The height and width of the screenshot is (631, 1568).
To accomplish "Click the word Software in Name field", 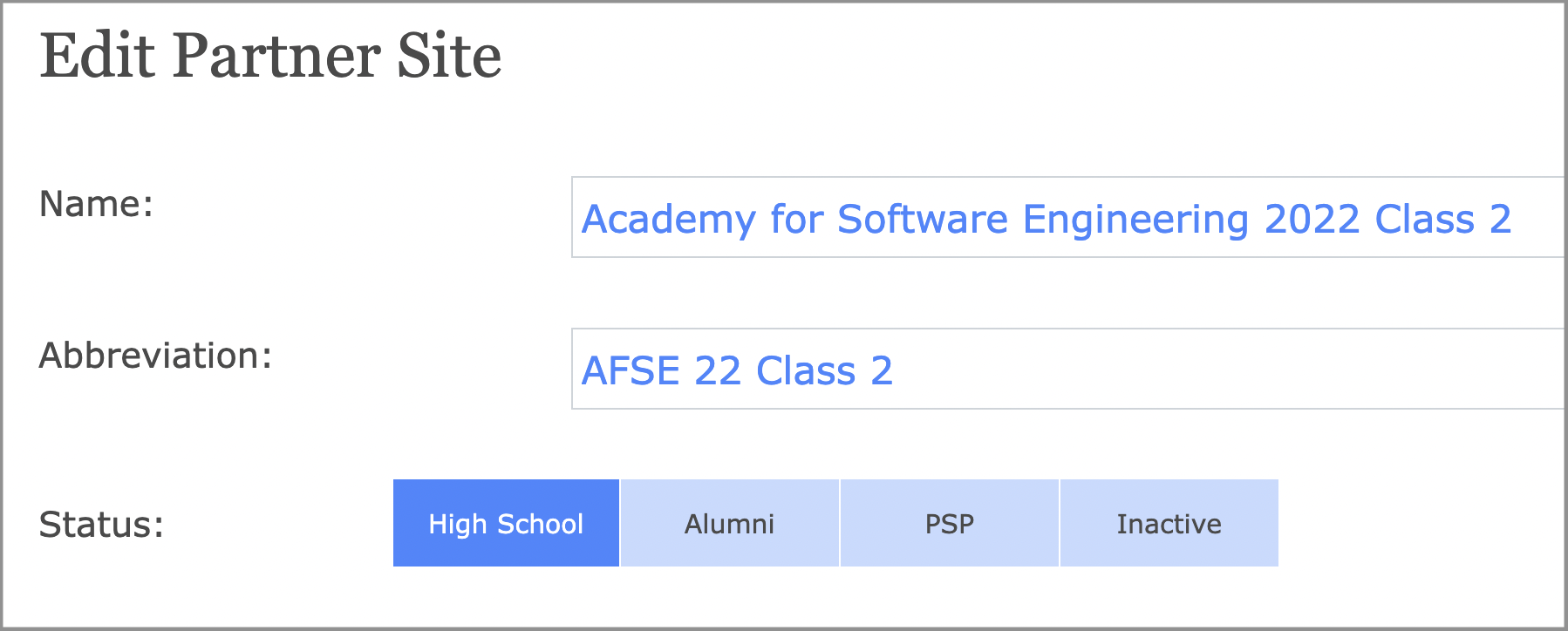I will [922, 219].
